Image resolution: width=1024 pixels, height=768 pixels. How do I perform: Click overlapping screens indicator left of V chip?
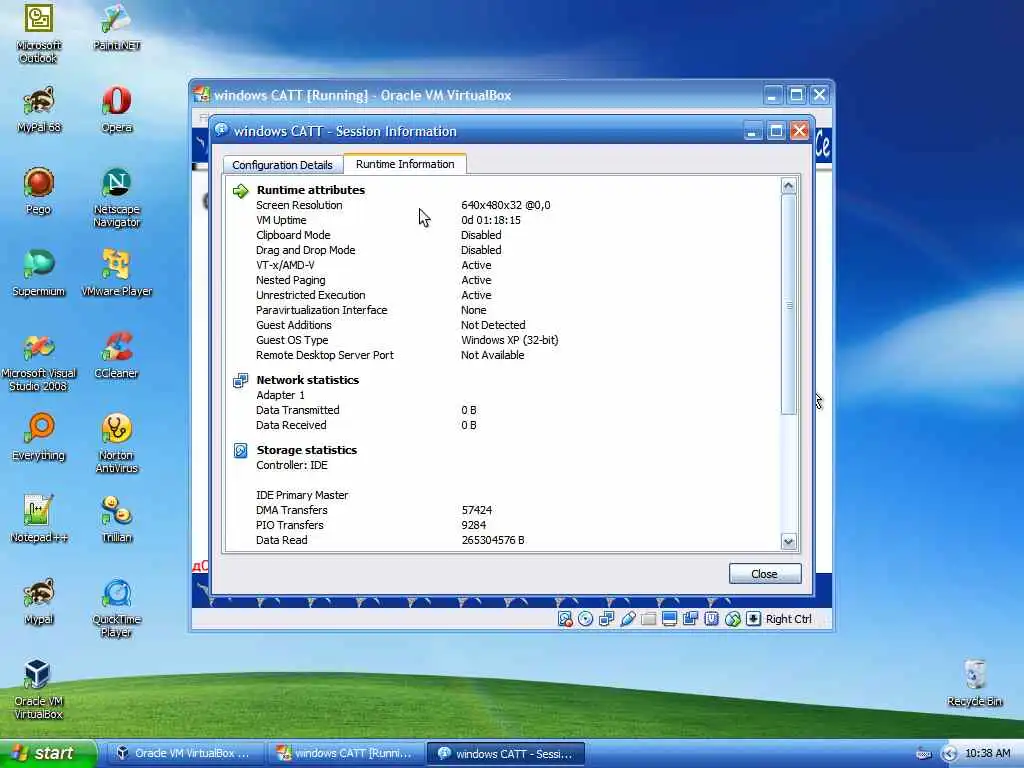tap(690, 618)
